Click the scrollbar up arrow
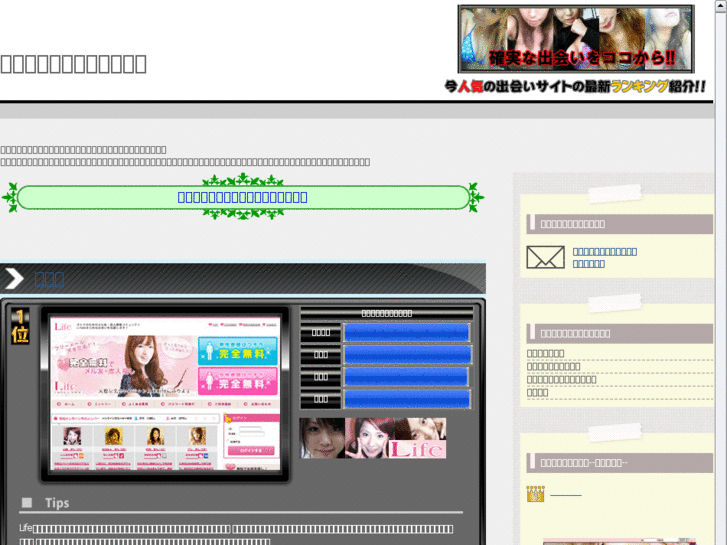Viewport: 727px width, 545px height. click(x=721, y=4)
